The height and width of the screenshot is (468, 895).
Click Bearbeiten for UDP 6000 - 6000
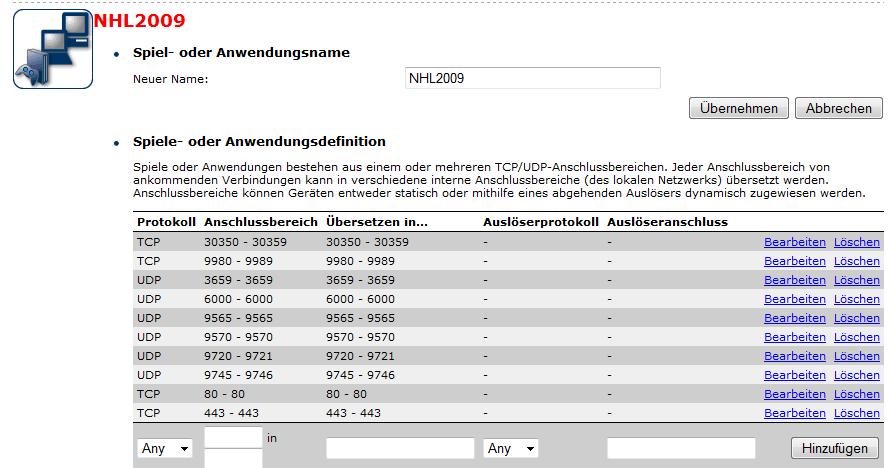pos(795,299)
